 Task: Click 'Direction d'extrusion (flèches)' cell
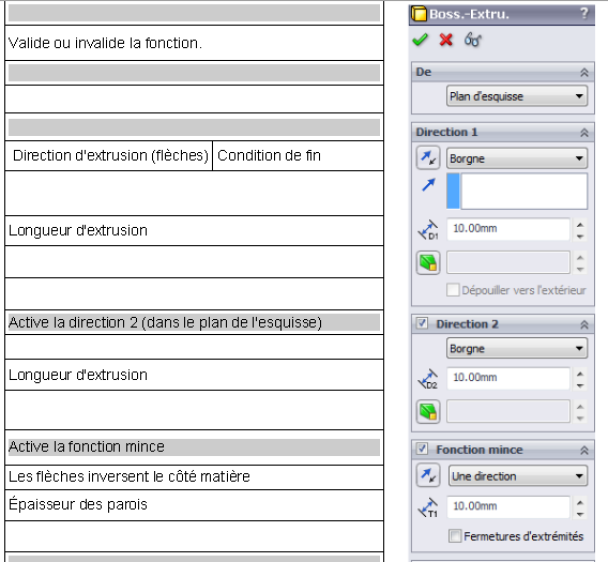point(111,156)
